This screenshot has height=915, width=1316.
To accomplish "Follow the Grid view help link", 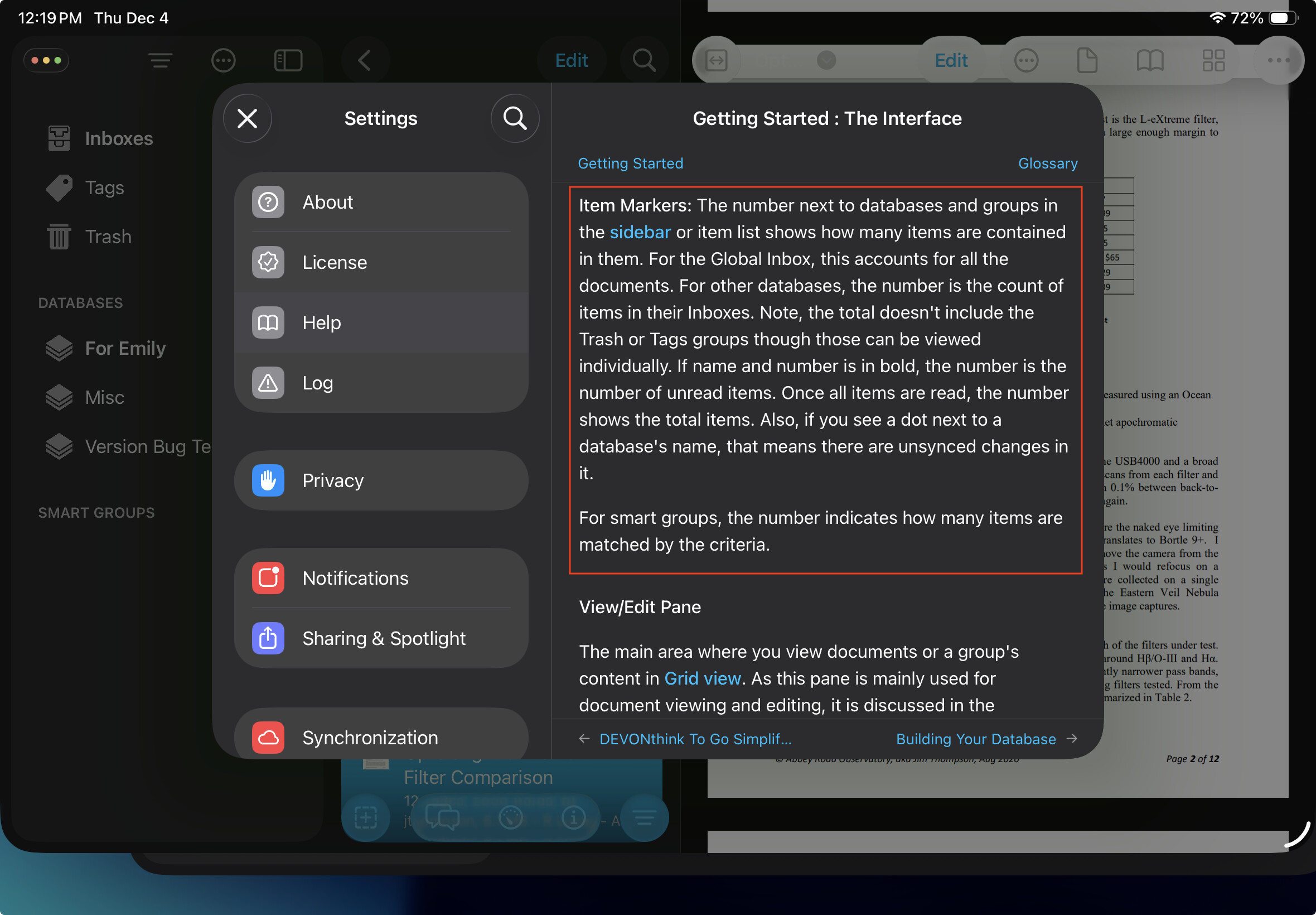I will click(702, 678).
